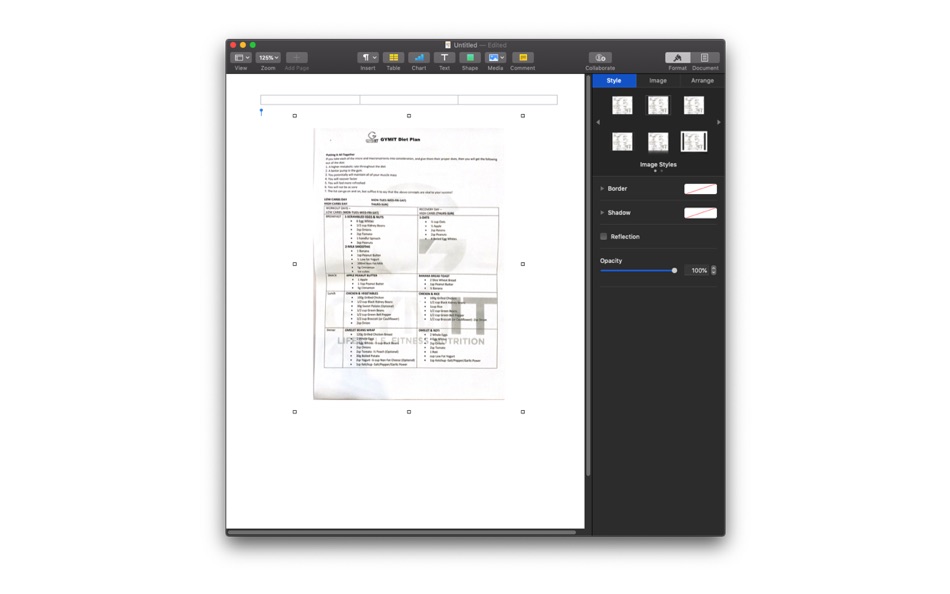Show previous image styles with left arrow
Viewport: 950px width, 594px height.
(x=598, y=122)
